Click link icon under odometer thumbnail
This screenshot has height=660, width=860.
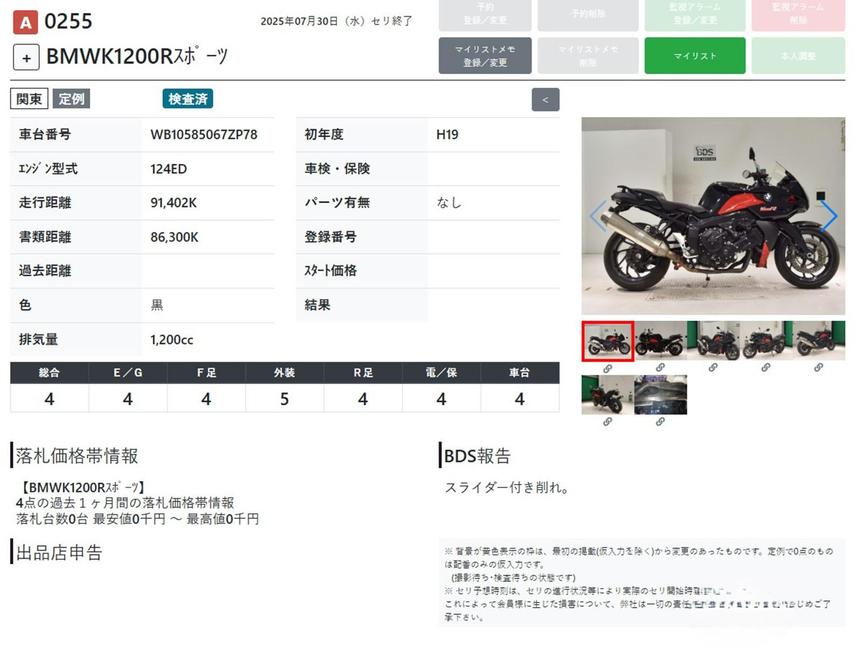660,422
